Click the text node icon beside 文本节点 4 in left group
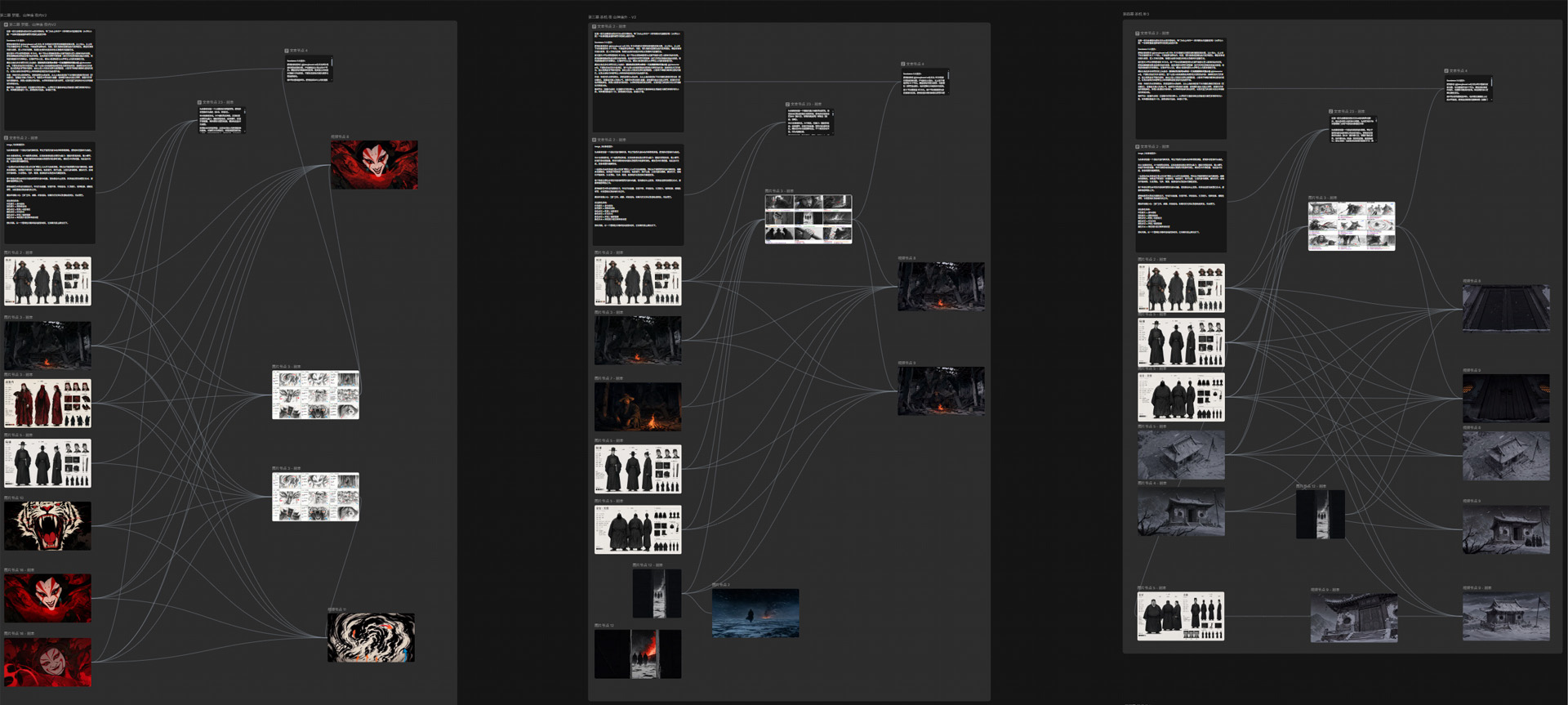 287,51
